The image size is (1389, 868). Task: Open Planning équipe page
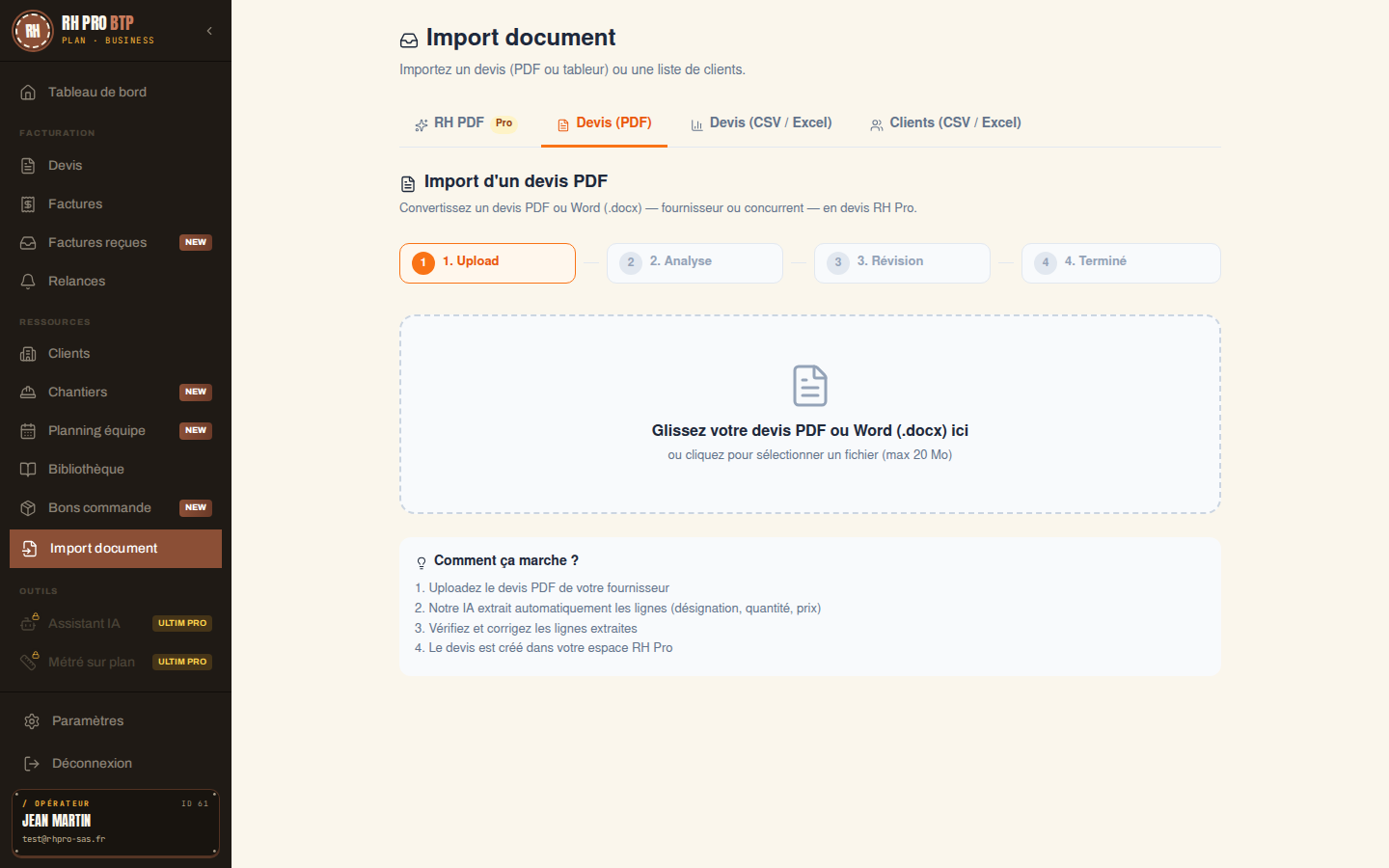pos(116,431)
